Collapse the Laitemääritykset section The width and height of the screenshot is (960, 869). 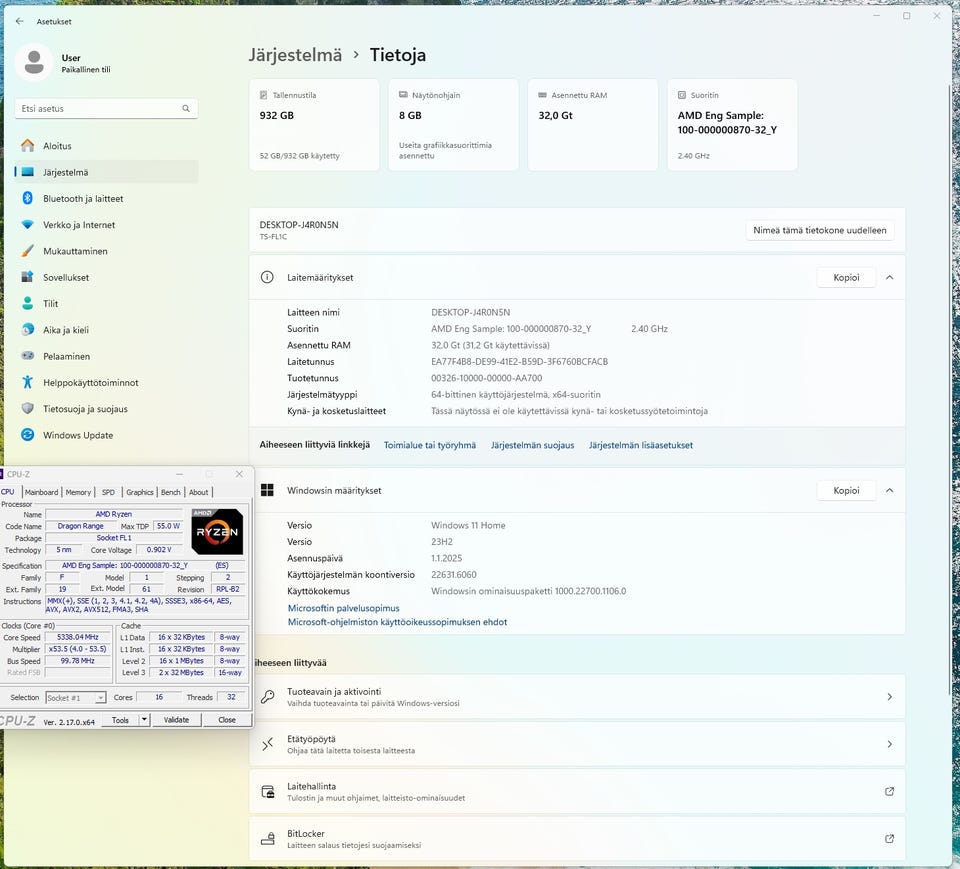[890, 277]
